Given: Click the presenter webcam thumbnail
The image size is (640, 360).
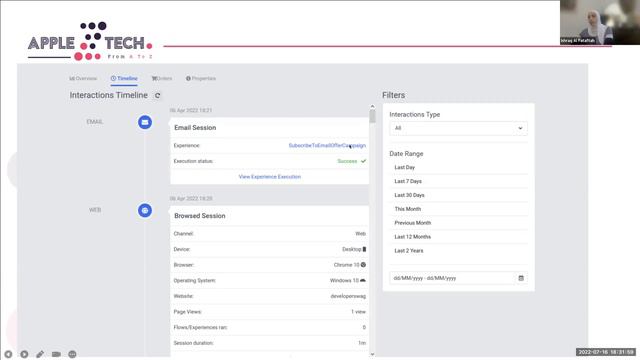Looking at the screenshot, I should (600, 22).
